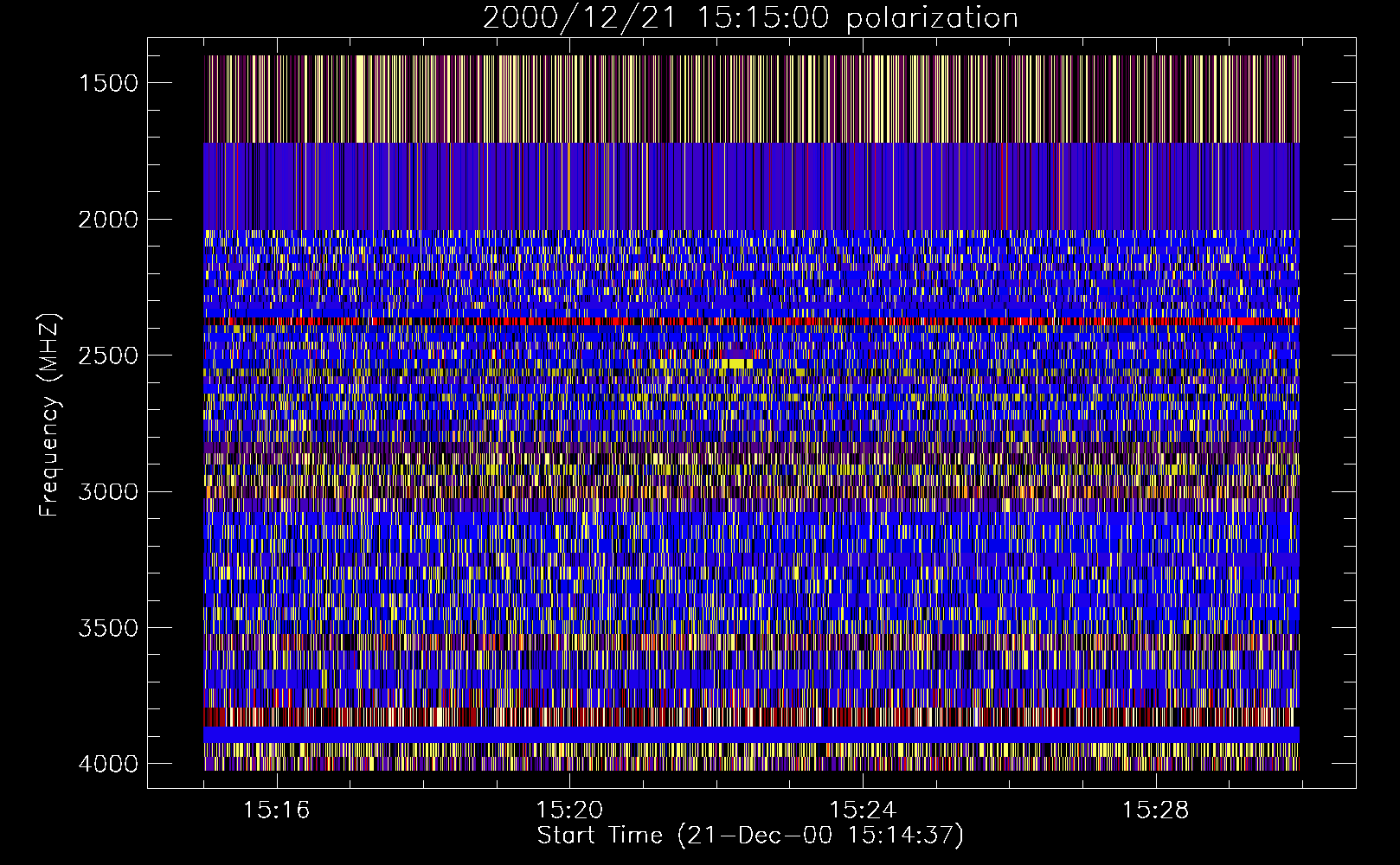1400x865 pixels.
Task: Click the 15:16 time axis label
Action: pyautogui.click(x=276, y=811)
